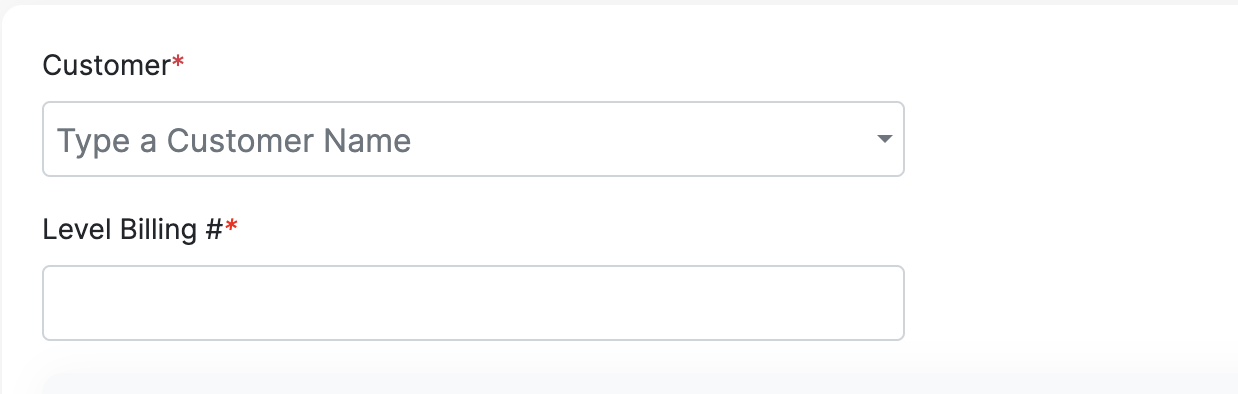Click the required marker after Customer label
Screen dimensions: 1238x394
click(179, 63)
